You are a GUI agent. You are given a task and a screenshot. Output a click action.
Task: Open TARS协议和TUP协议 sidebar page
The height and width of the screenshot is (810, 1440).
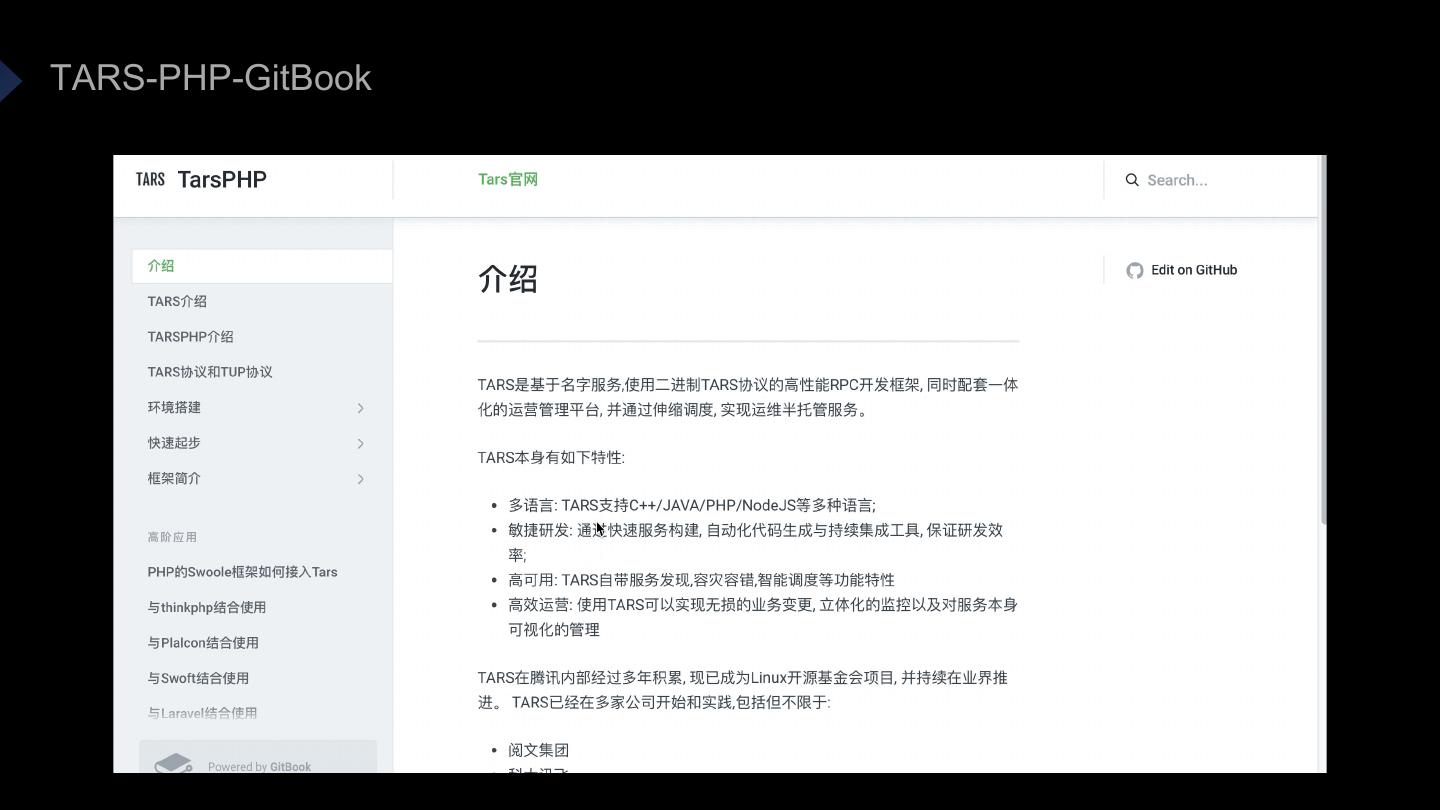coord(210,372)
